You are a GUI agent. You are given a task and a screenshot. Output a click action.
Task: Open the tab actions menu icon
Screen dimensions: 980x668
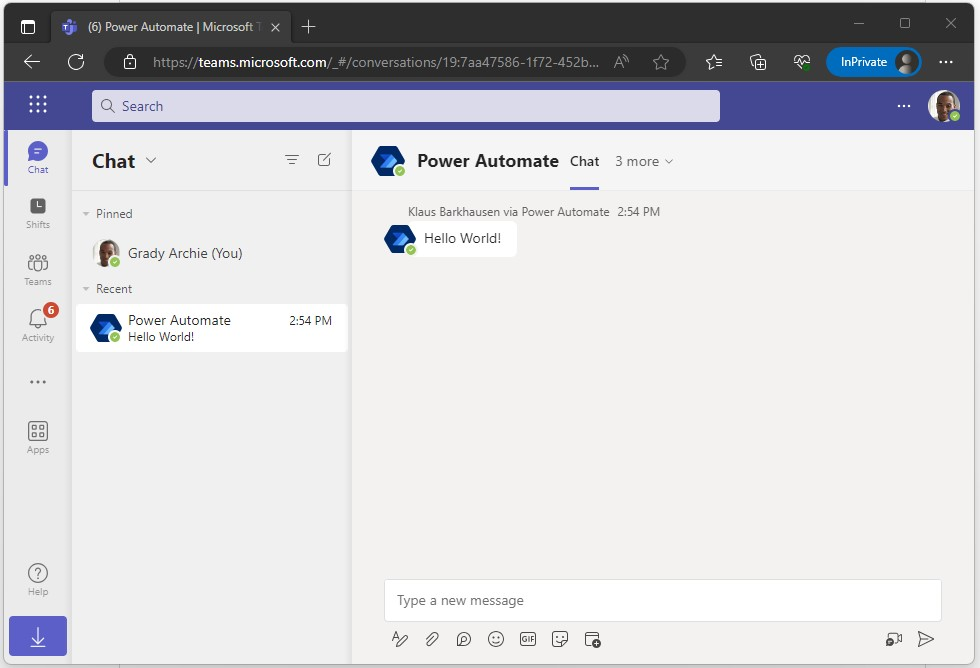(x=28, y=27)
